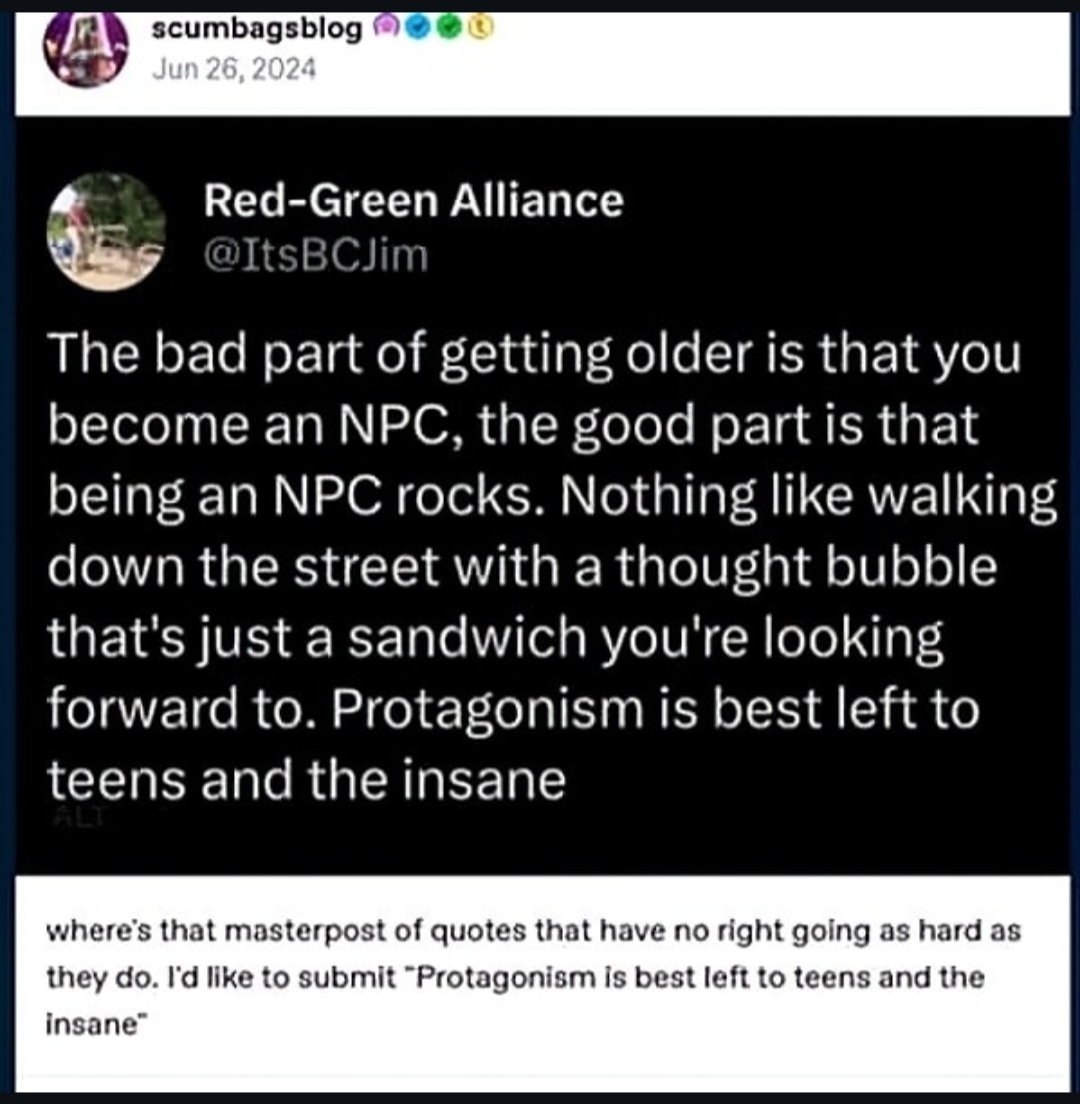This screenshot has height=1104, width=1080.
Task: Open the scumbagsblog profile avatar
Action: (86, 49)
